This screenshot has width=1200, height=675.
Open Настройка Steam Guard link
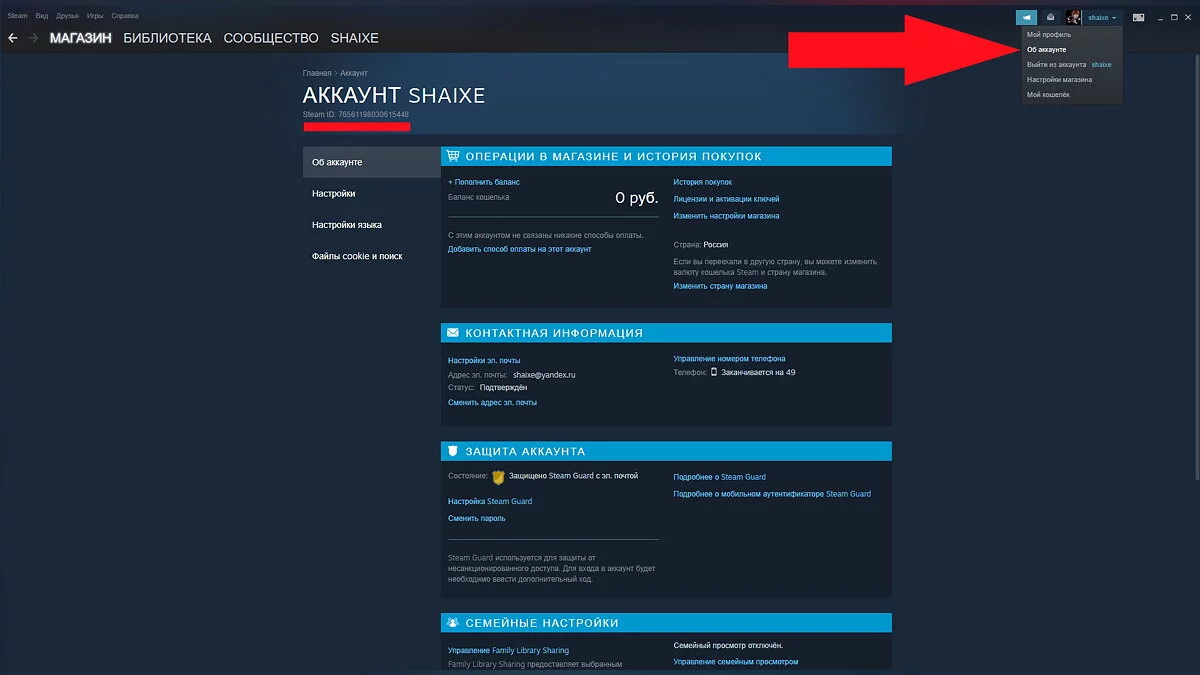pos(490,501)
